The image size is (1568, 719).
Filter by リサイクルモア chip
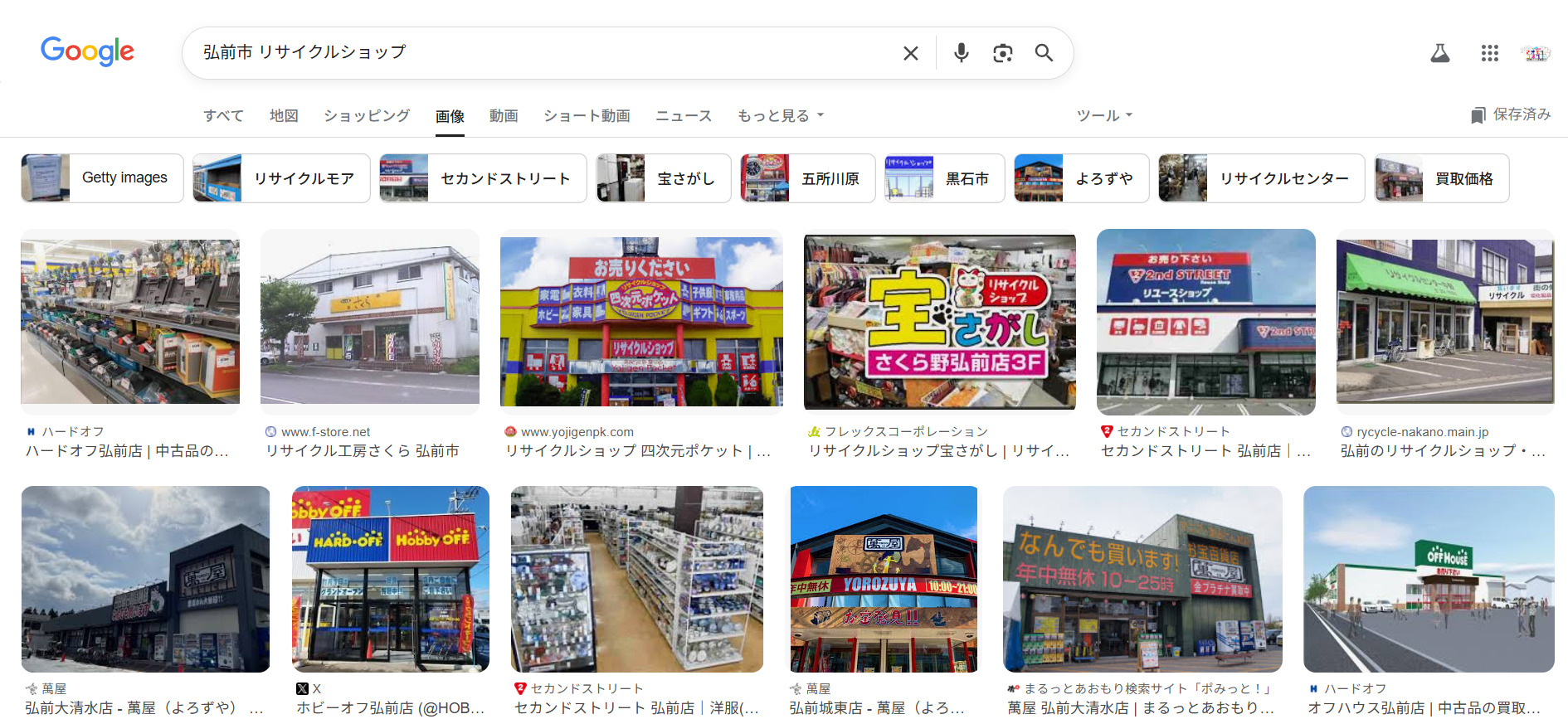pyautogui.click(x=281, y=178)
